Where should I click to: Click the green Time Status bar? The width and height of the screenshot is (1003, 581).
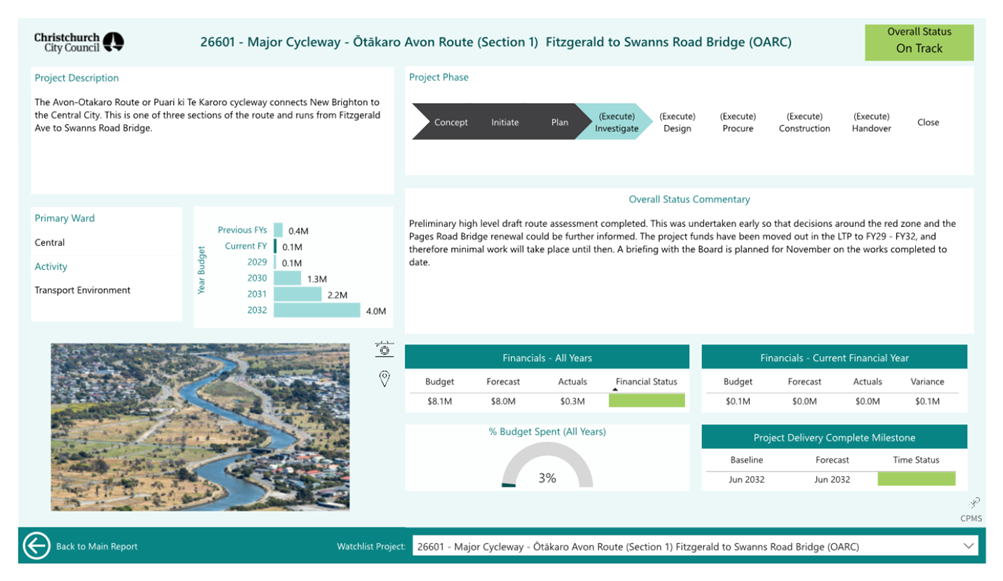916,479
